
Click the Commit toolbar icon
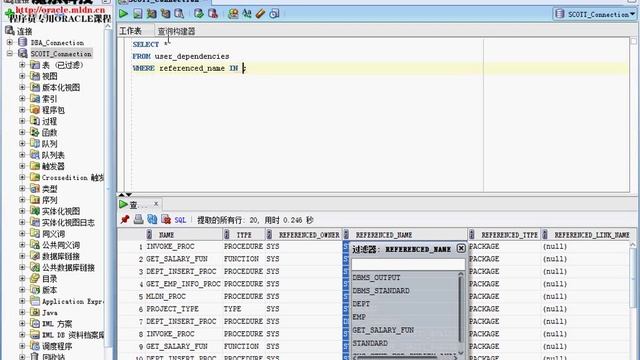(x=199, y=13)
